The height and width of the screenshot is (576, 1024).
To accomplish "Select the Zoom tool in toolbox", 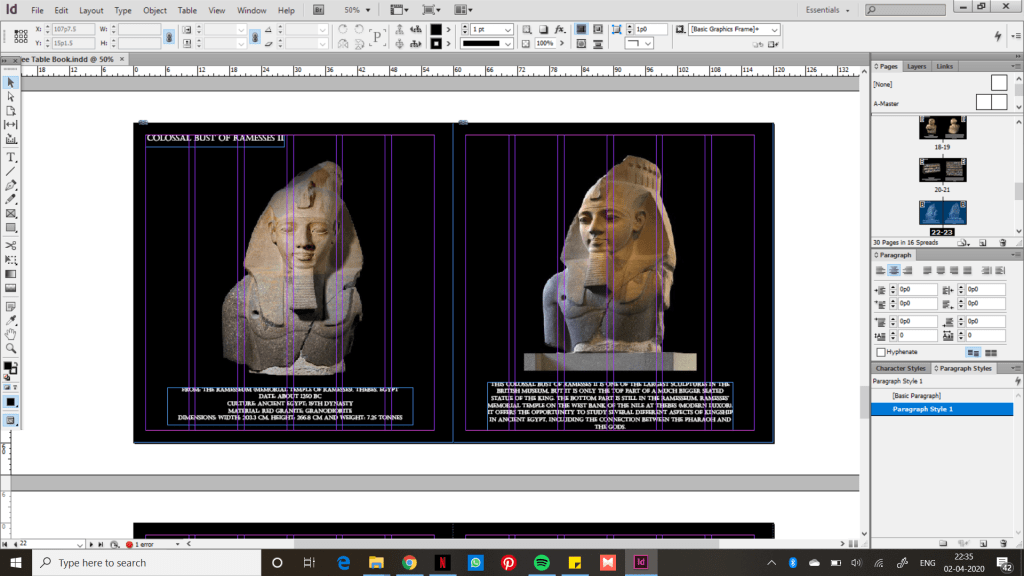I will click(x=11, y=348).
